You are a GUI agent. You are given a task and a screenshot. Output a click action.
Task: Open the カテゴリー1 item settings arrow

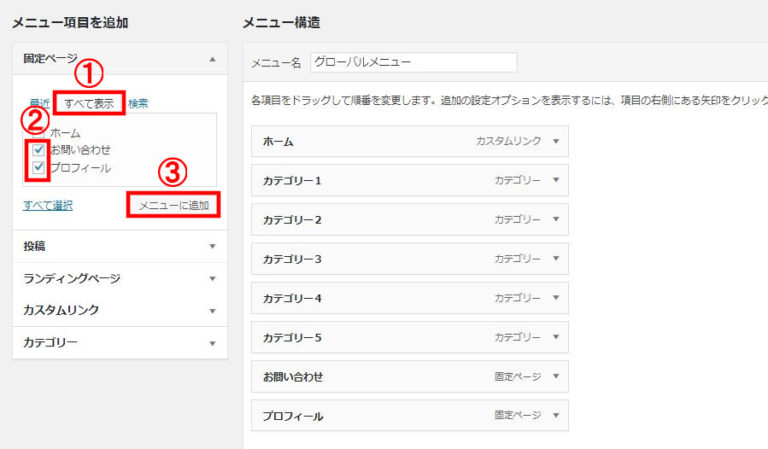pos(556,181)
